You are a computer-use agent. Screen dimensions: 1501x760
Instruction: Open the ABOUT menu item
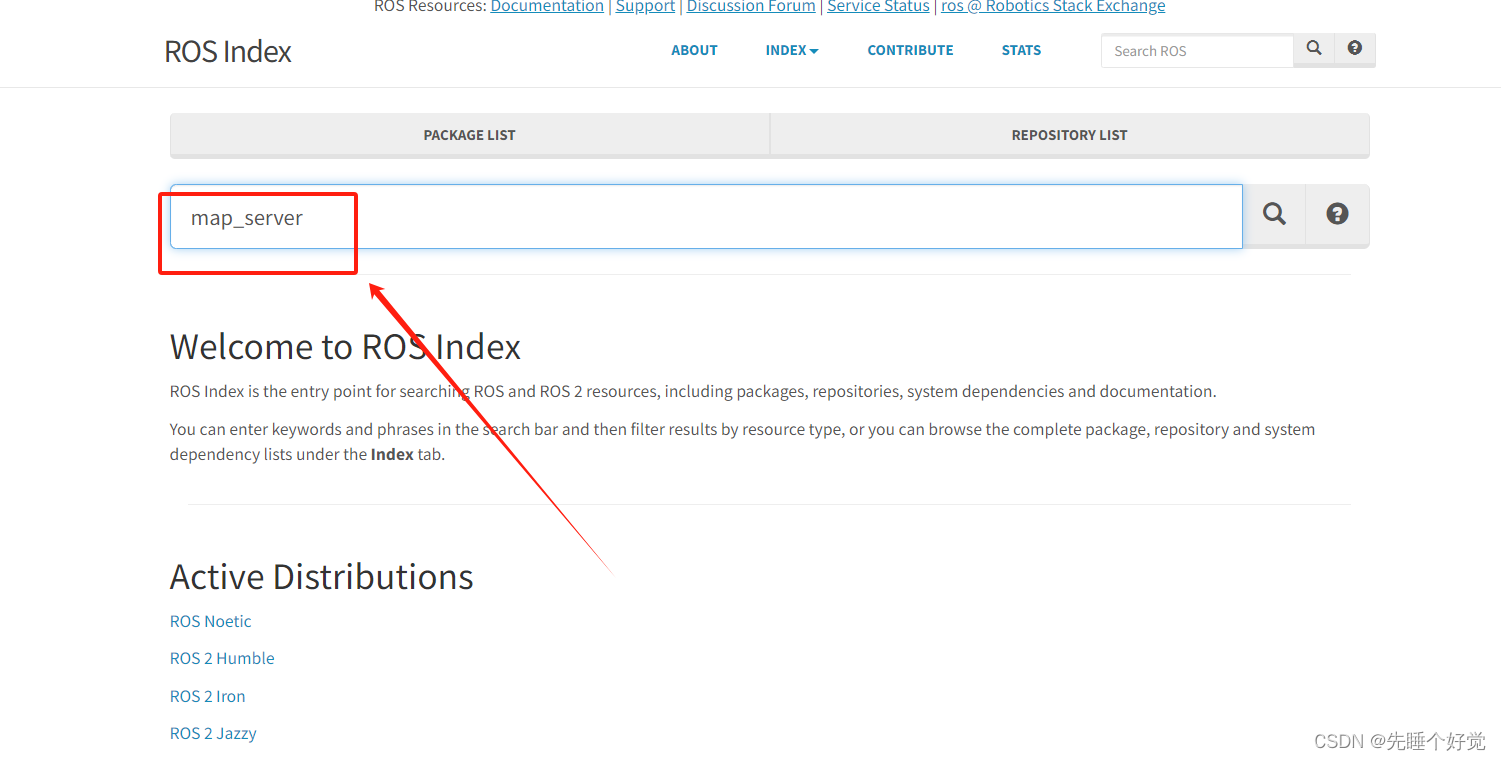click(x=694, y=50)
